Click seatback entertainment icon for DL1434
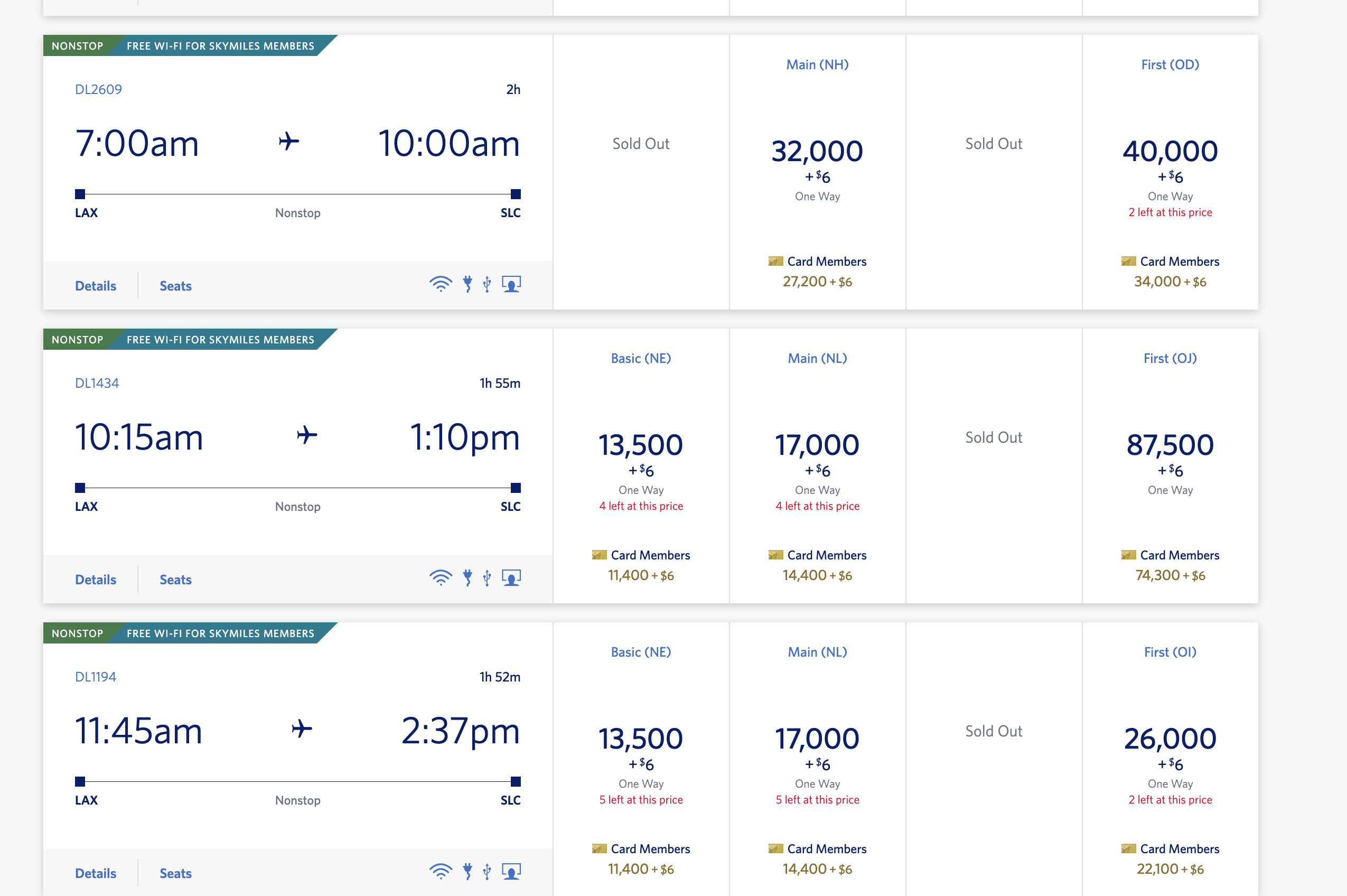 (x=511, y=578)
